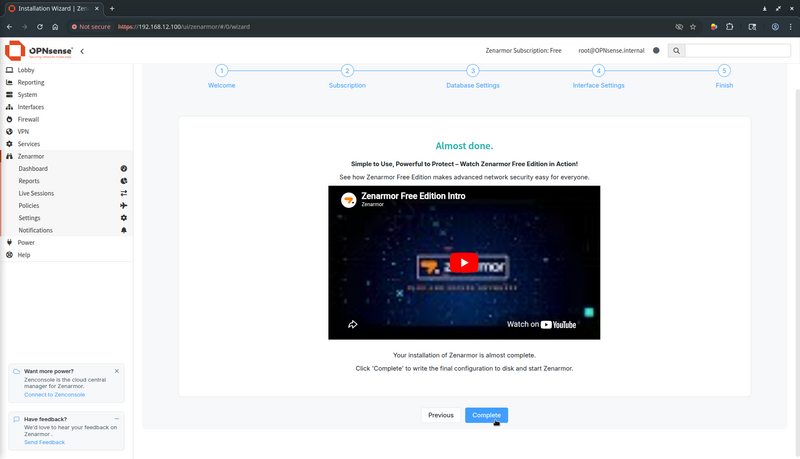The height and width of the screenshot is (459, 800).
Task: Click Zenarmor Subscription: Free label
Action: [523, 50]
